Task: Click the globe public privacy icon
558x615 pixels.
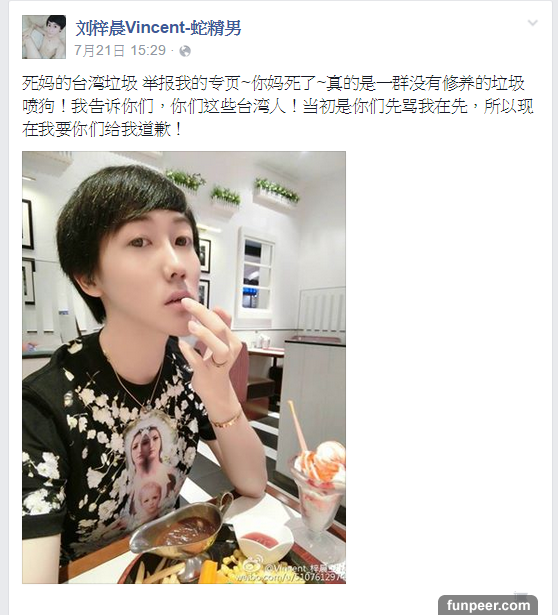Action: 185,51
